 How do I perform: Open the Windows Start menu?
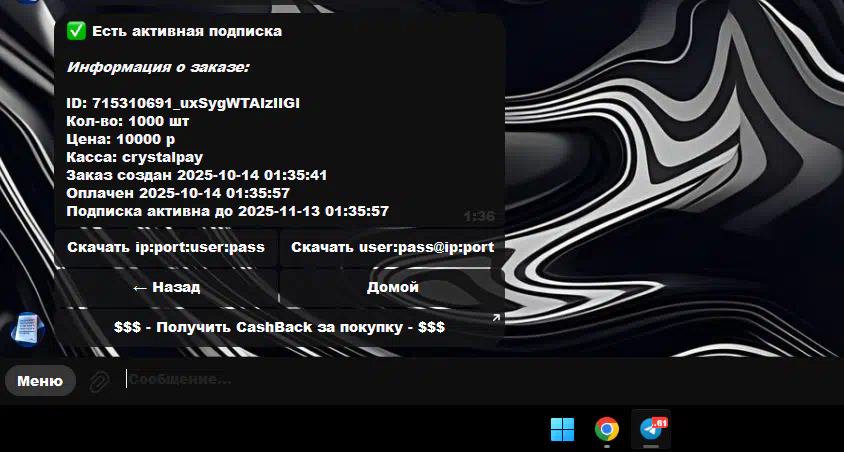click(x=562, y=429)
